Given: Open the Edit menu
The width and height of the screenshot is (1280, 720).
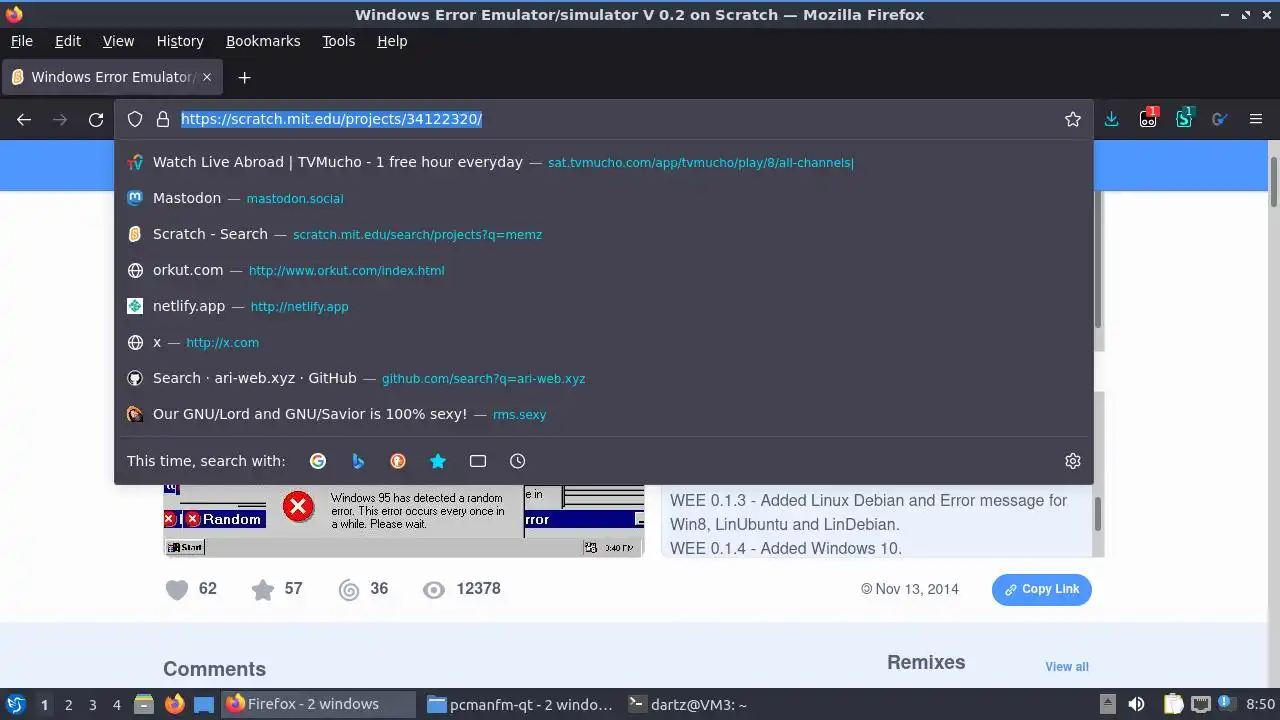Looking at the screenshot, I should point(68,41).
